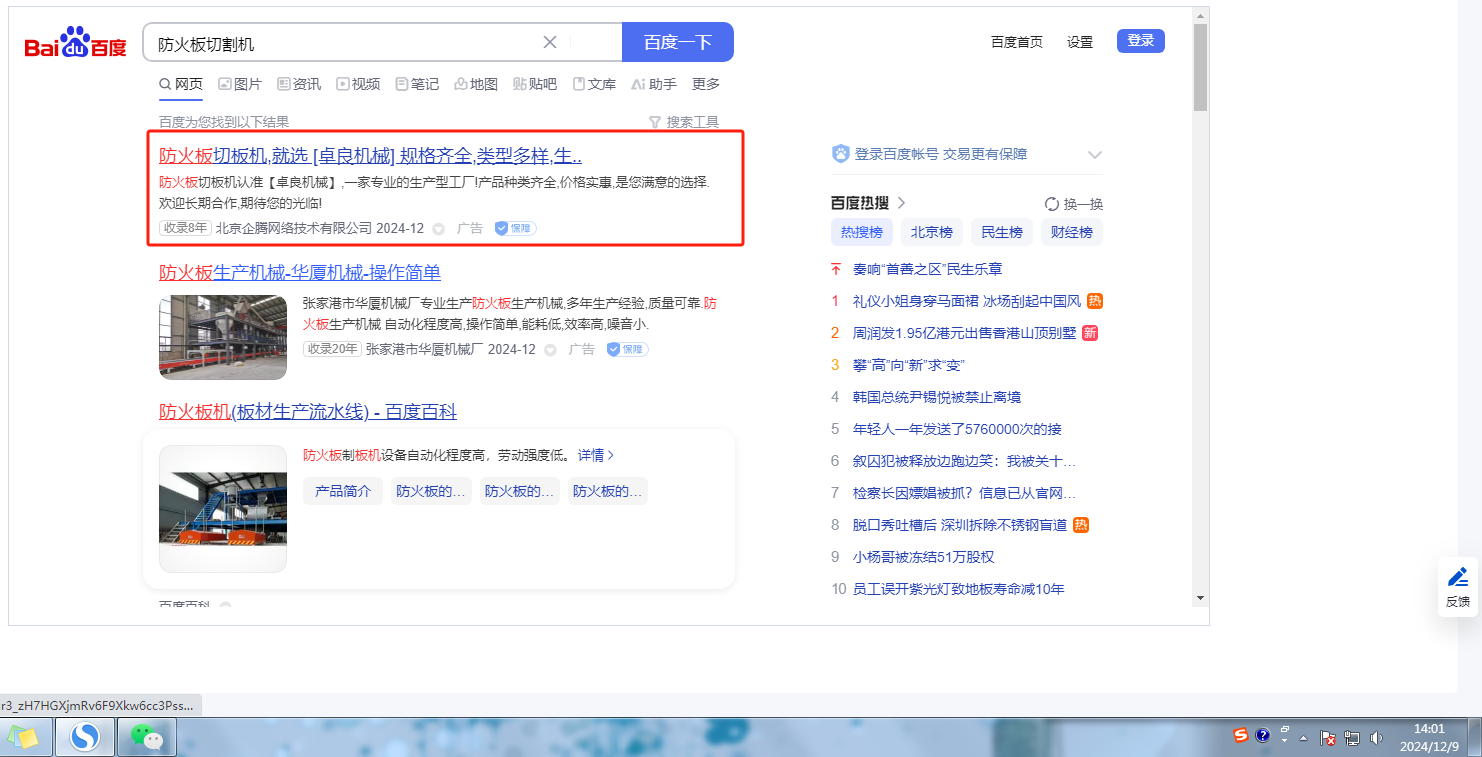Go to the 地图 tab
This screenshot has width=1482, height=757.
pos(476,84)
